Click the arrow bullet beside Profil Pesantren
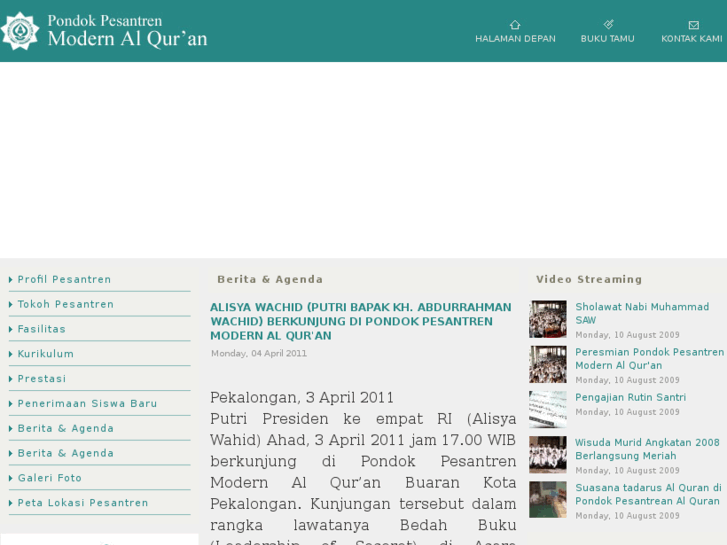This screenshot has height=545, width=727. (x=11, y=279)
